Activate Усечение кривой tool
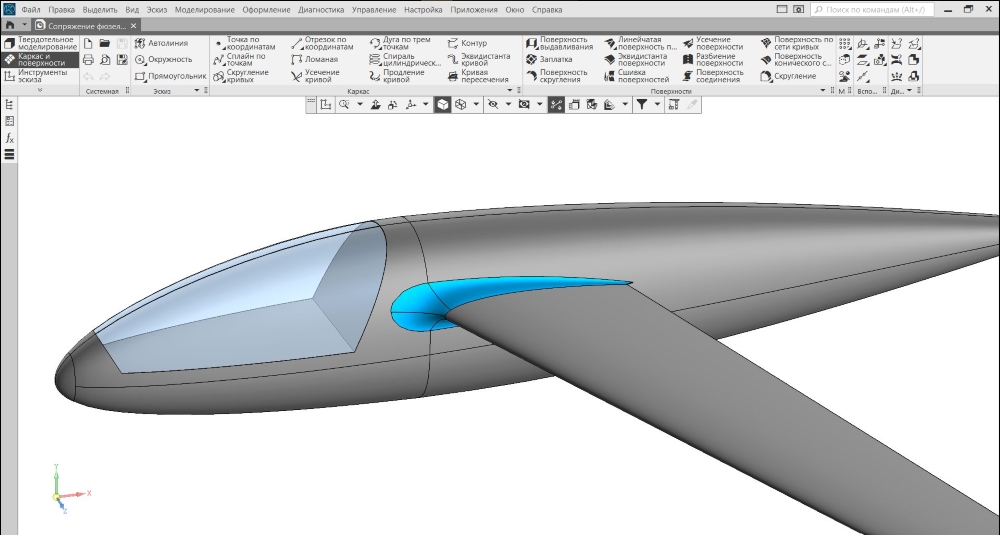 316,76
